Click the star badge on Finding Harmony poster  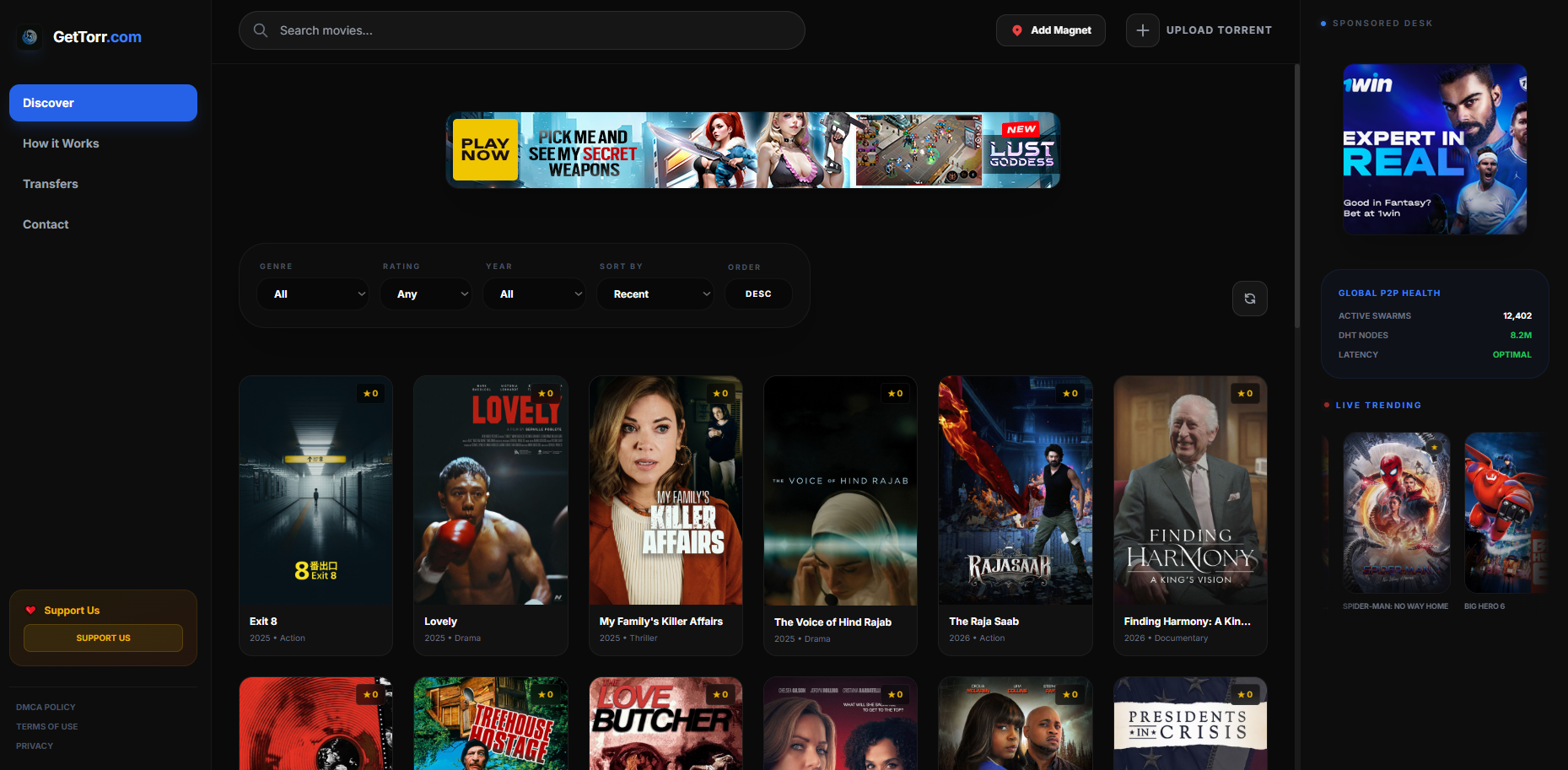tap(1245, 393)
